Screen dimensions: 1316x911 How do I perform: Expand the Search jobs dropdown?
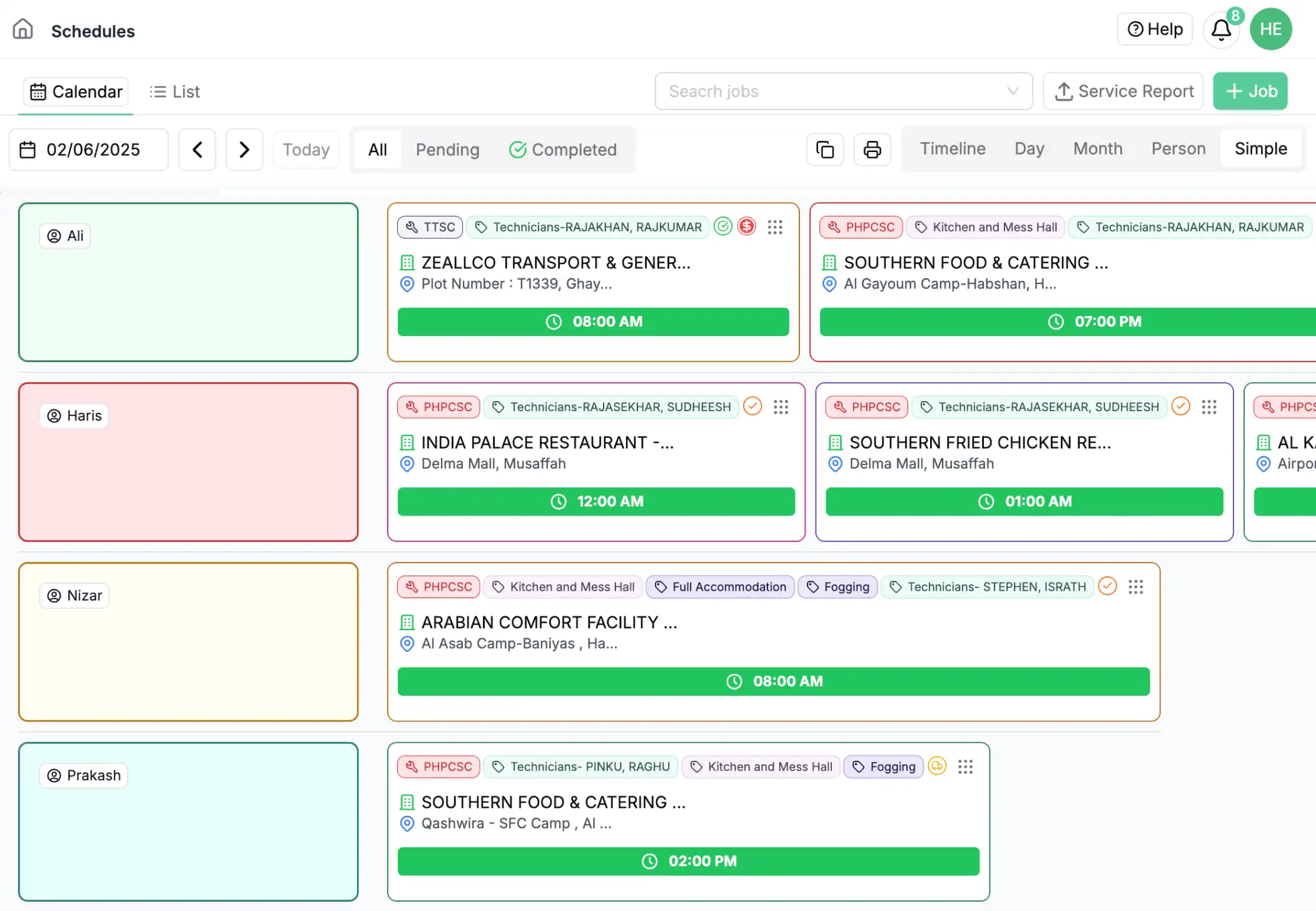pos(1013,91)
